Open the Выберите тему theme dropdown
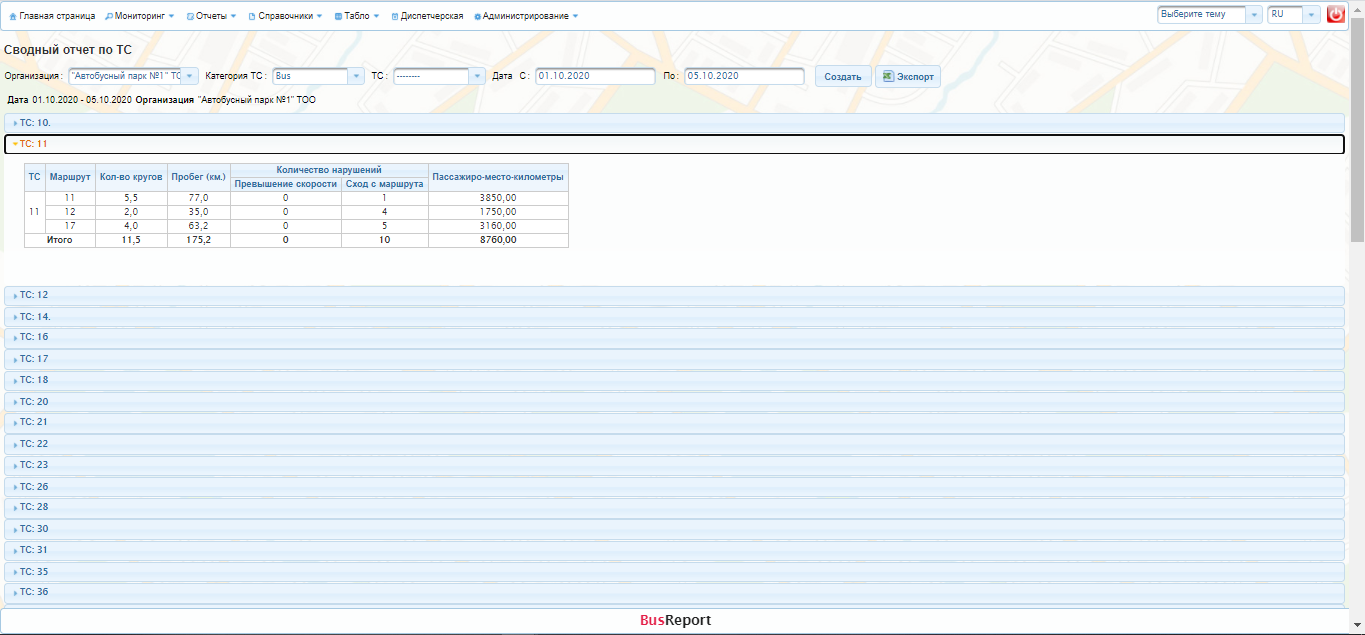The image size is (1365, 635). 1209,15
